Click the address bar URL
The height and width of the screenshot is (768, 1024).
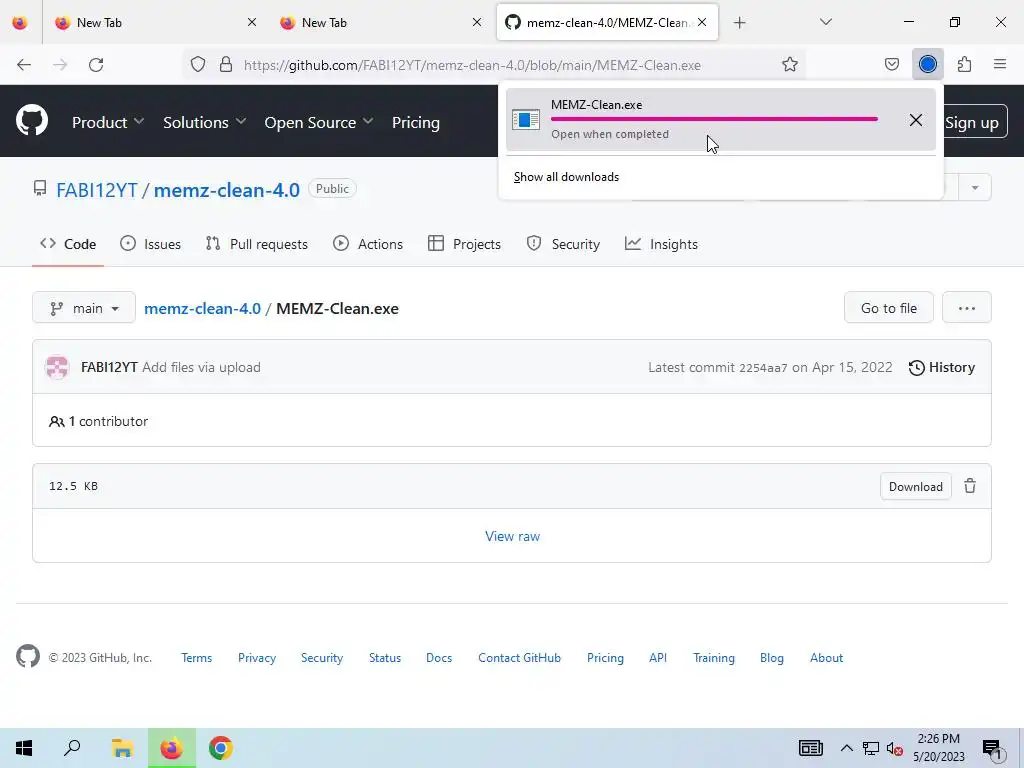click(x=472, y=65)
